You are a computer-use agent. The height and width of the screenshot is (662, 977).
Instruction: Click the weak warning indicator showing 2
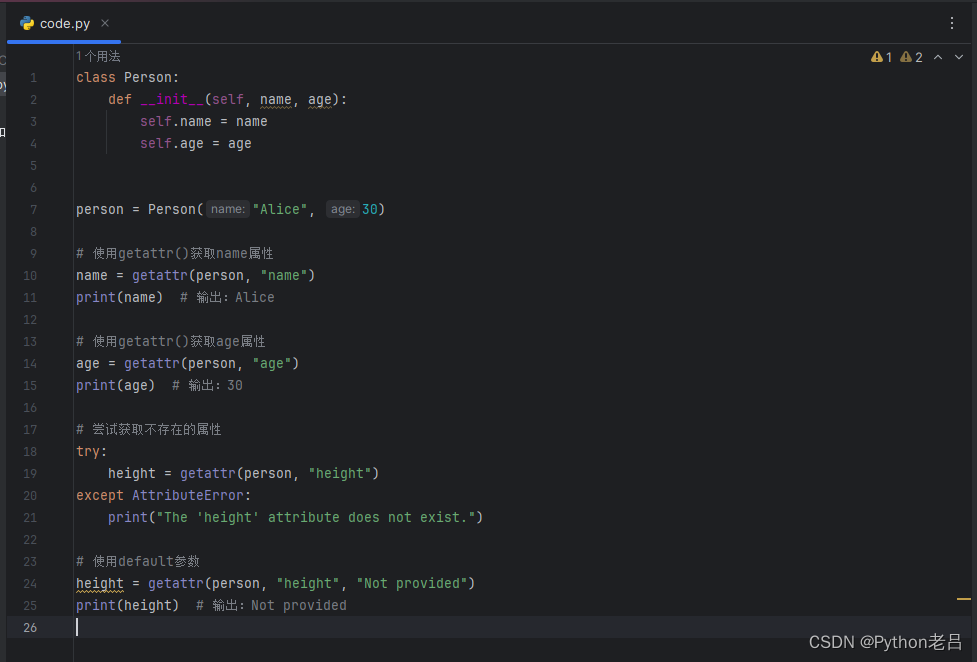[x=911, y=57]
